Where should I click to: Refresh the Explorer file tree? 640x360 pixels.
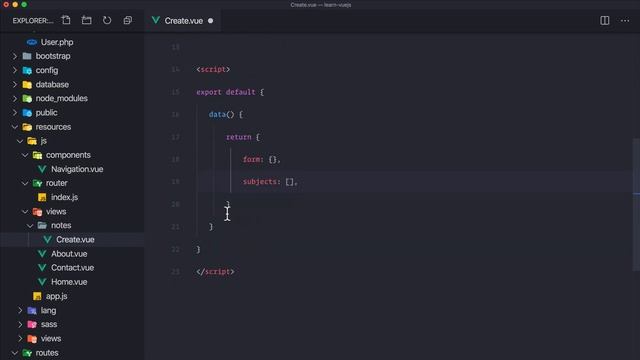(107, 20)
